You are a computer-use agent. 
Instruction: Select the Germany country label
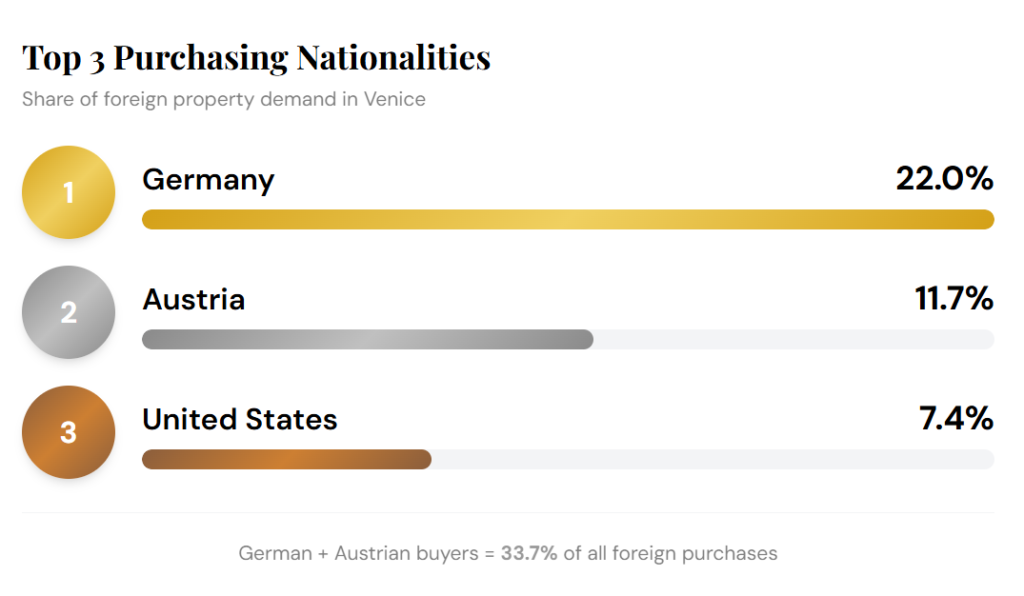pyautogui.click(x=208, y=180)
